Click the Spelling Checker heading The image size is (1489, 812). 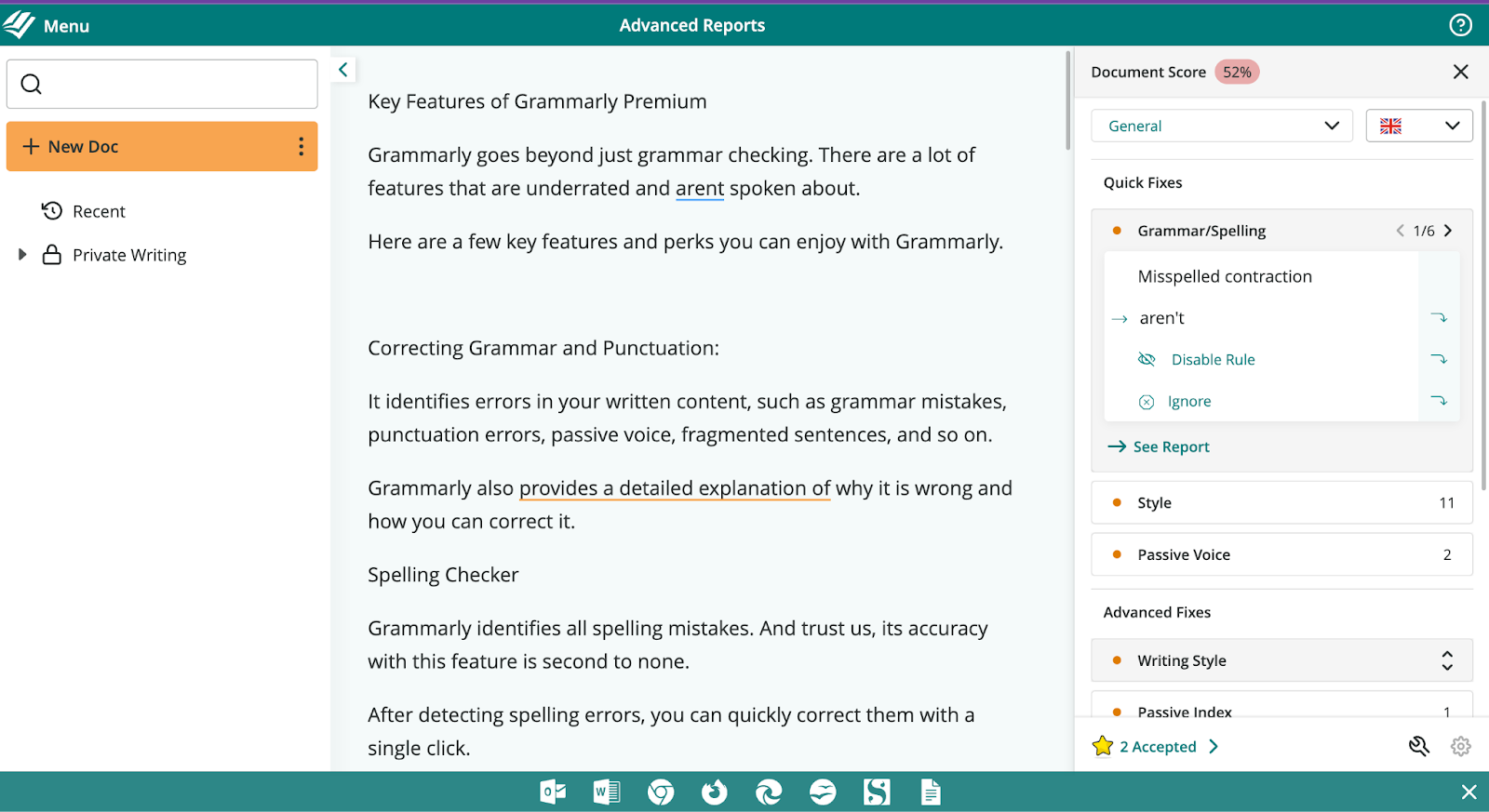(443, 575)
